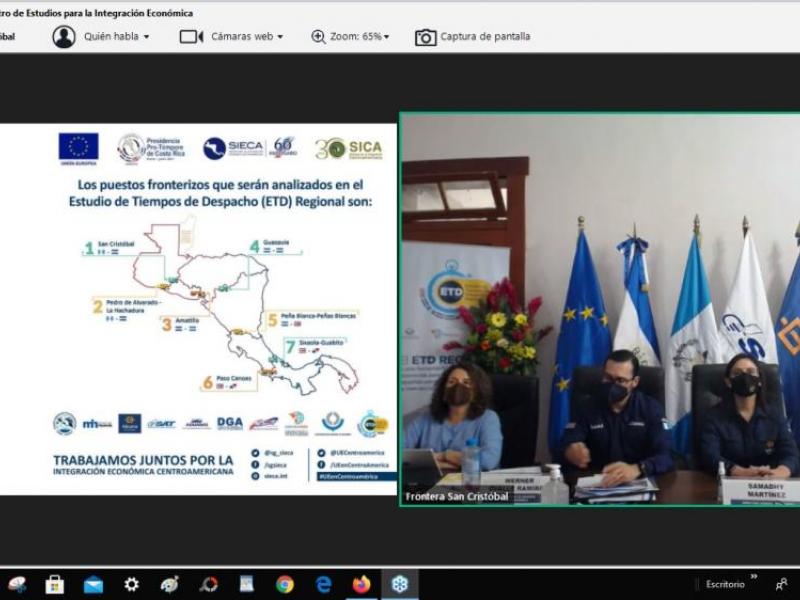Click the Escritorio toolbar label in taskbar
This screenshot has width=800, height=600.
pyautogui.click(x=724, y=584)
